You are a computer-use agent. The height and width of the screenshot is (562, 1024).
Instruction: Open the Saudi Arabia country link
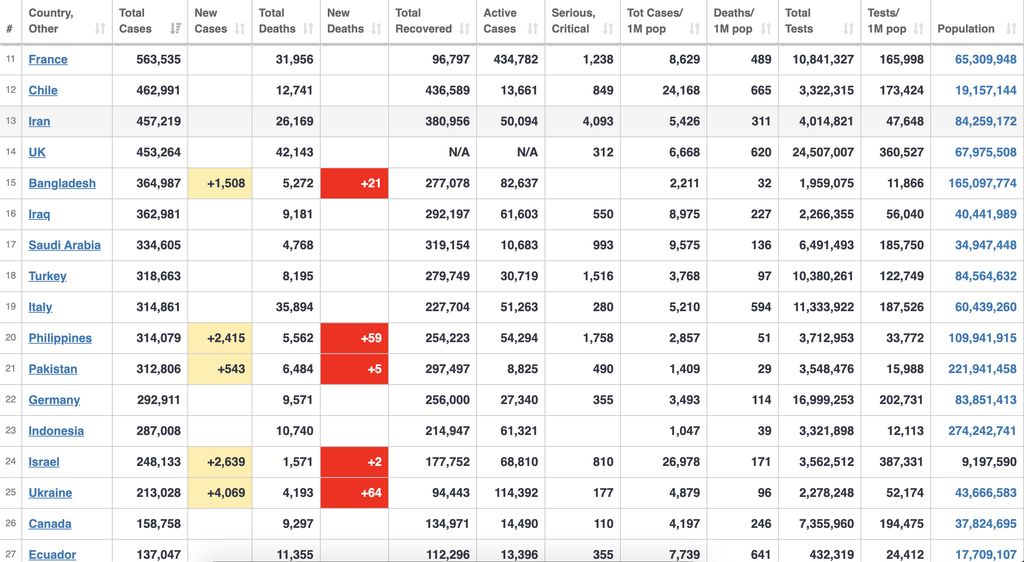click(65, 245)
